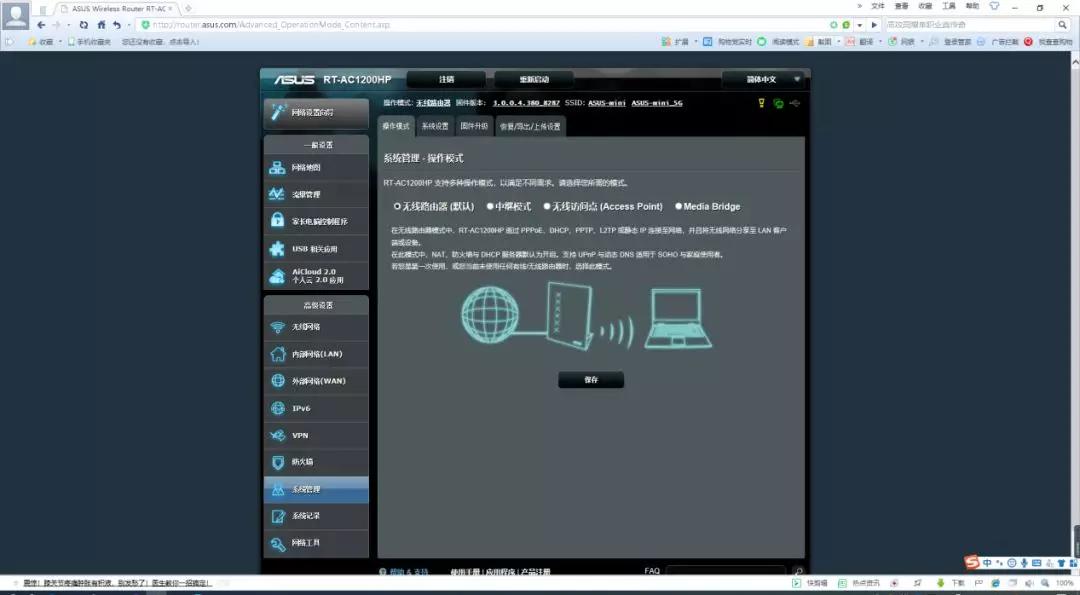Open the Wireless settings sidebar item
1080x595 pixels.
tap(316, 327)
